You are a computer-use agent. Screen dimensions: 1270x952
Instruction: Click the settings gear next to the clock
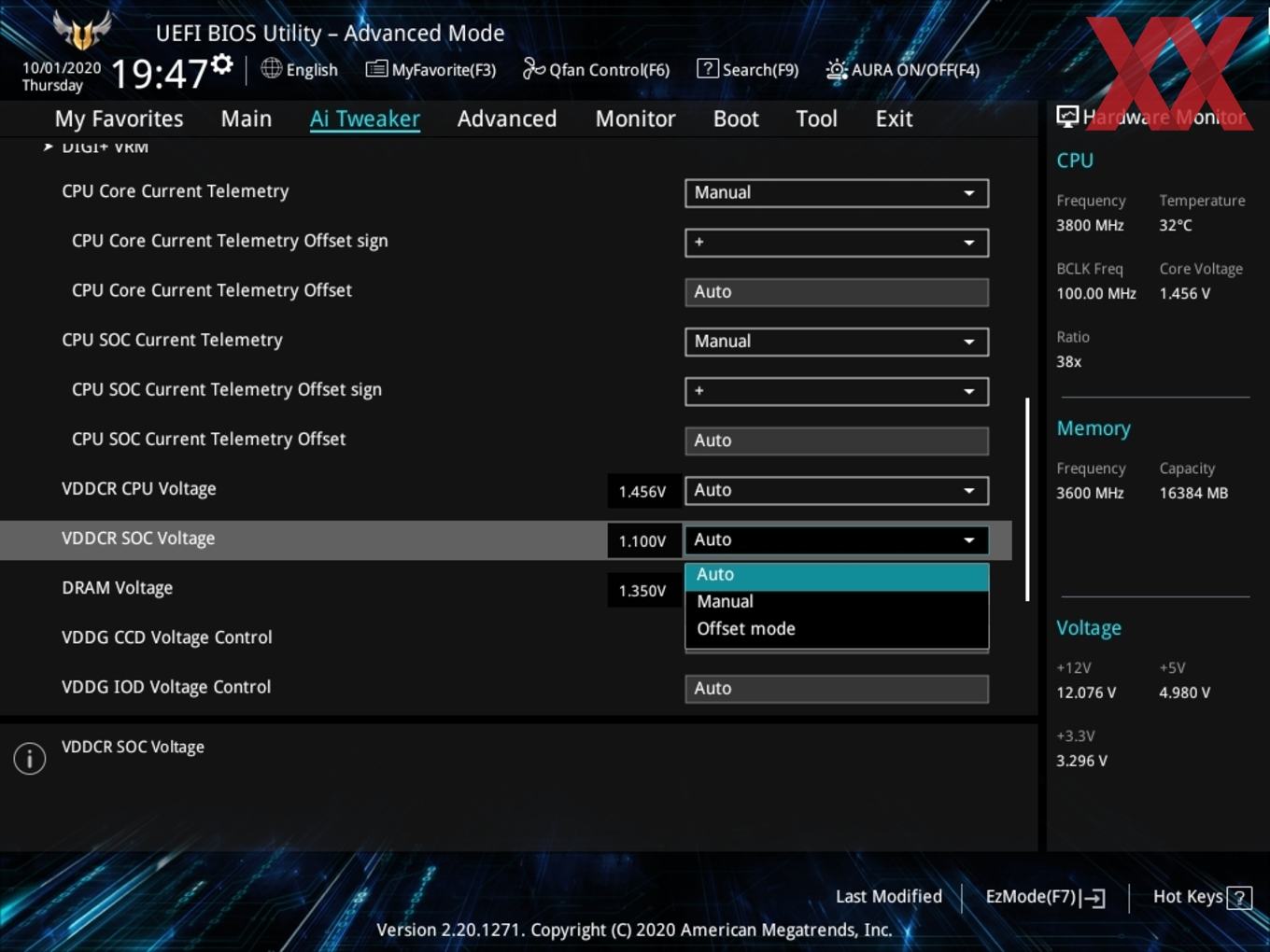coord(221,64)
